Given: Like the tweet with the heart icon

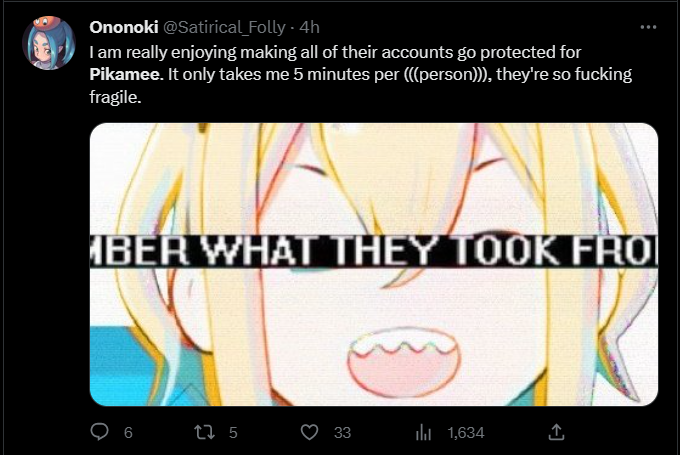Looking at the screenshot, I should (310, 432).
